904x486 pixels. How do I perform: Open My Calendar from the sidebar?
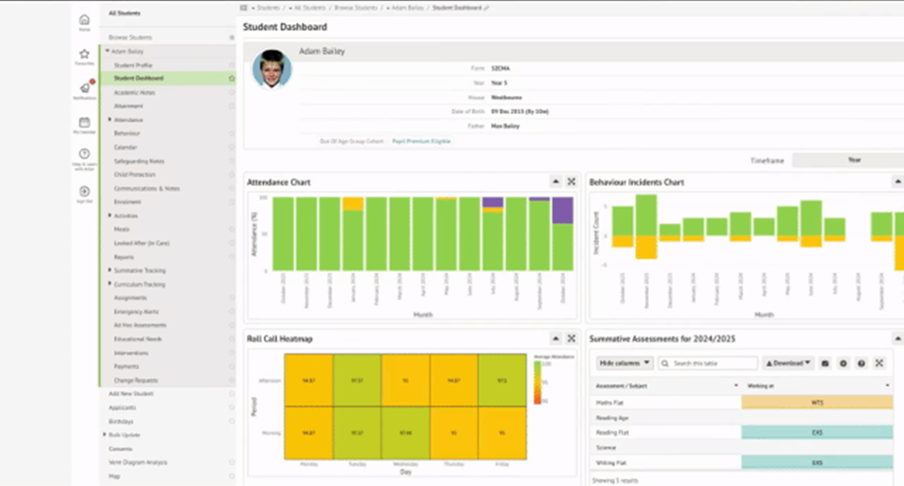(x=84, y=124)
